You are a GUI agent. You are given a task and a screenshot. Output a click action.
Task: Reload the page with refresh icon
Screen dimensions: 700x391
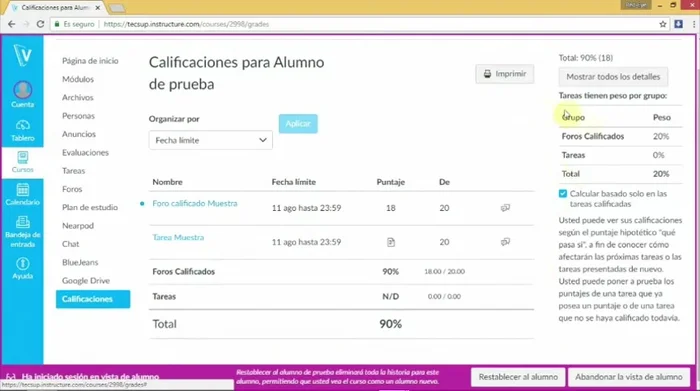[x=40, y=24]
